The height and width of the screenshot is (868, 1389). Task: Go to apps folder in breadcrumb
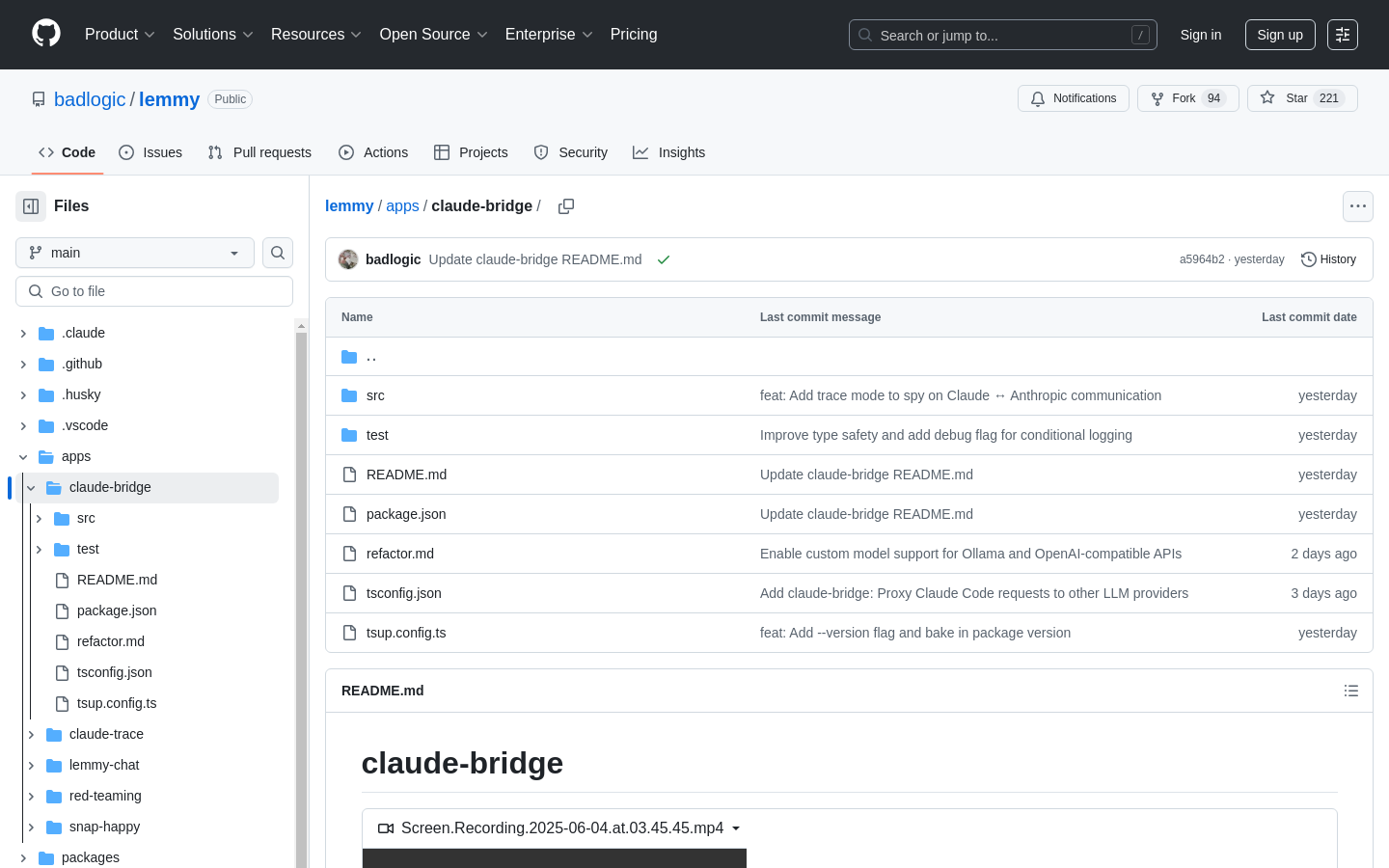[402, 205]
